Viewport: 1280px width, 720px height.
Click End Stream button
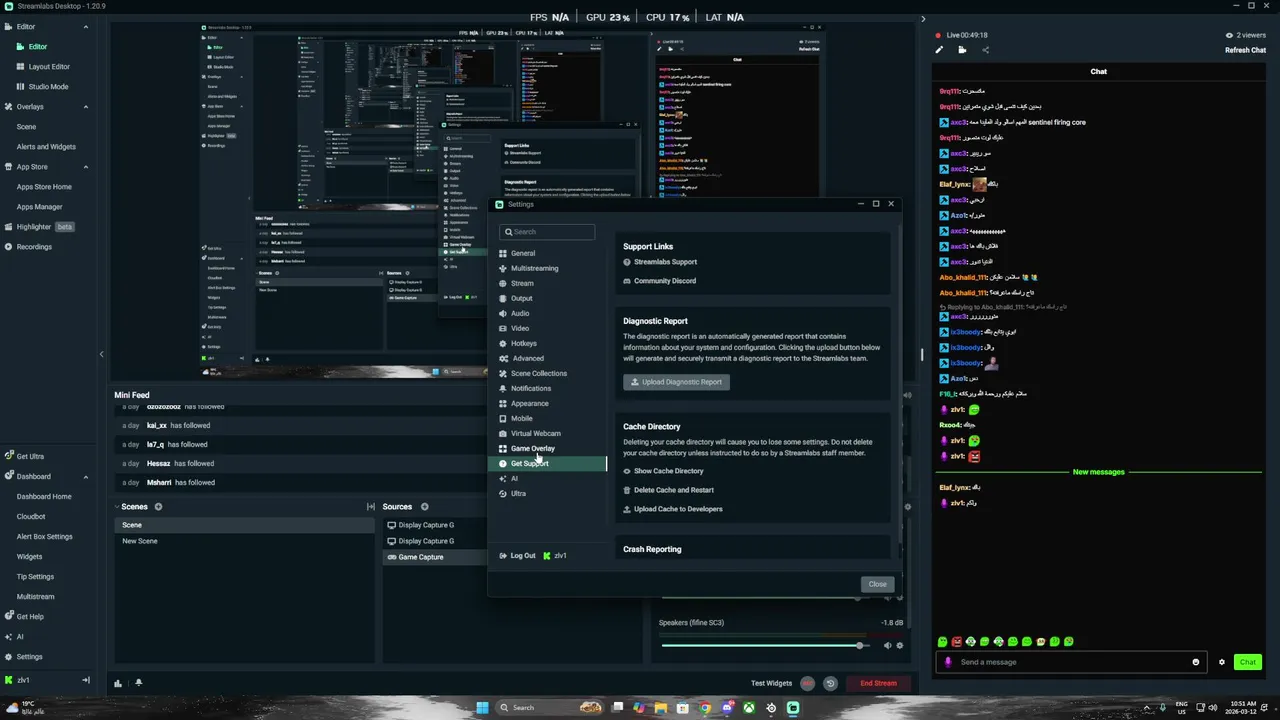pyautogui.click(x=878, y=683)
